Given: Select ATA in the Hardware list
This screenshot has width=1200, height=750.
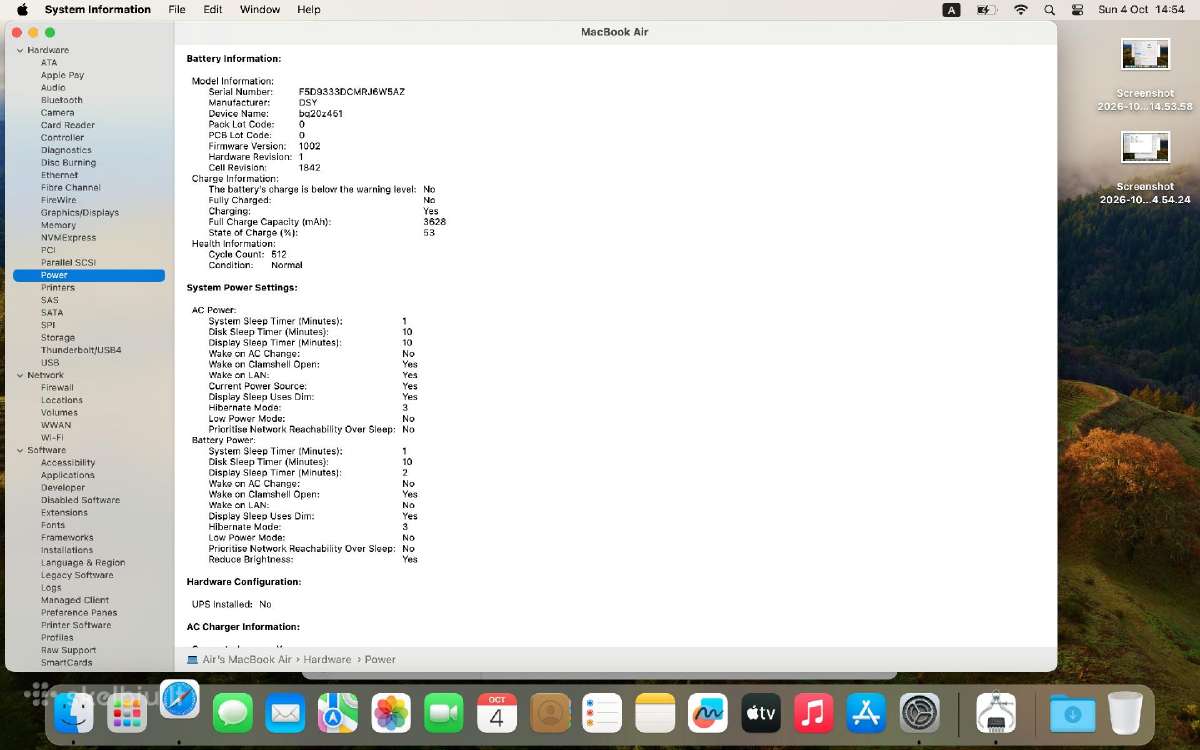Looking at the screenshot, I should click(49, 62).
